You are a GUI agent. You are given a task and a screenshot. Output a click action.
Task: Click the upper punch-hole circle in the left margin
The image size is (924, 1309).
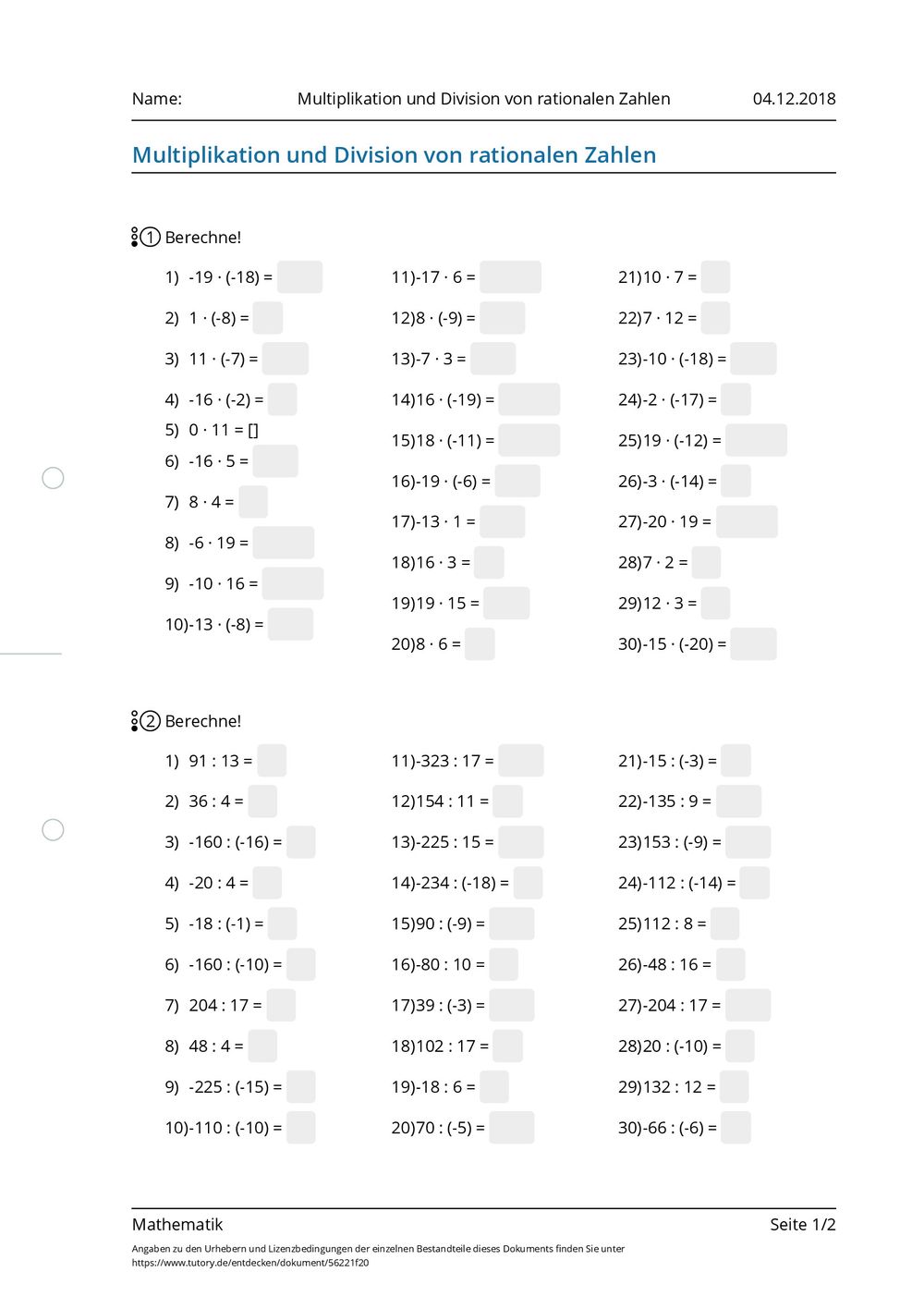[54, 478]
